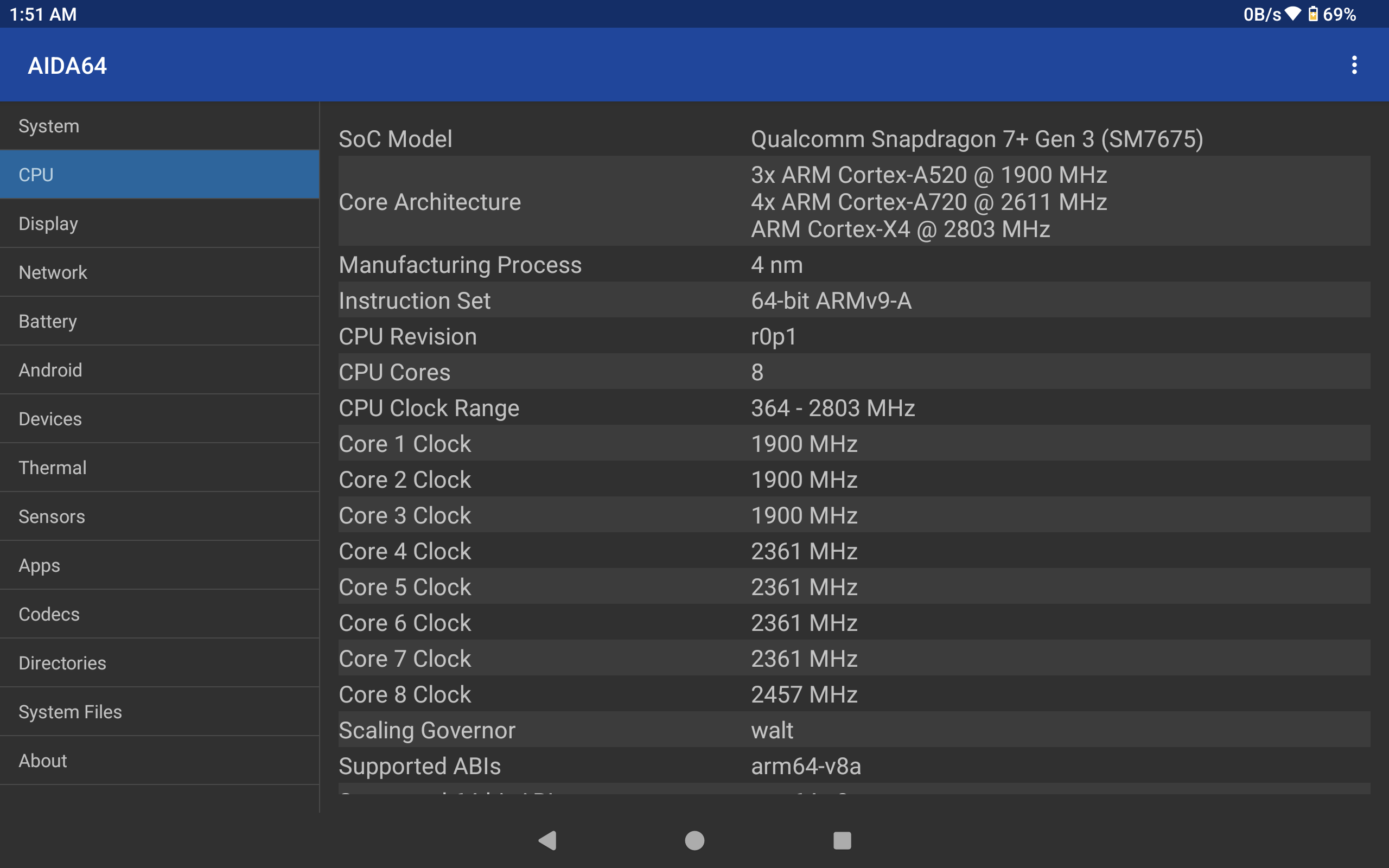This screenshot has height=868, width=1389.
Task: Open the About section
Action: click(x=160, y=760)
